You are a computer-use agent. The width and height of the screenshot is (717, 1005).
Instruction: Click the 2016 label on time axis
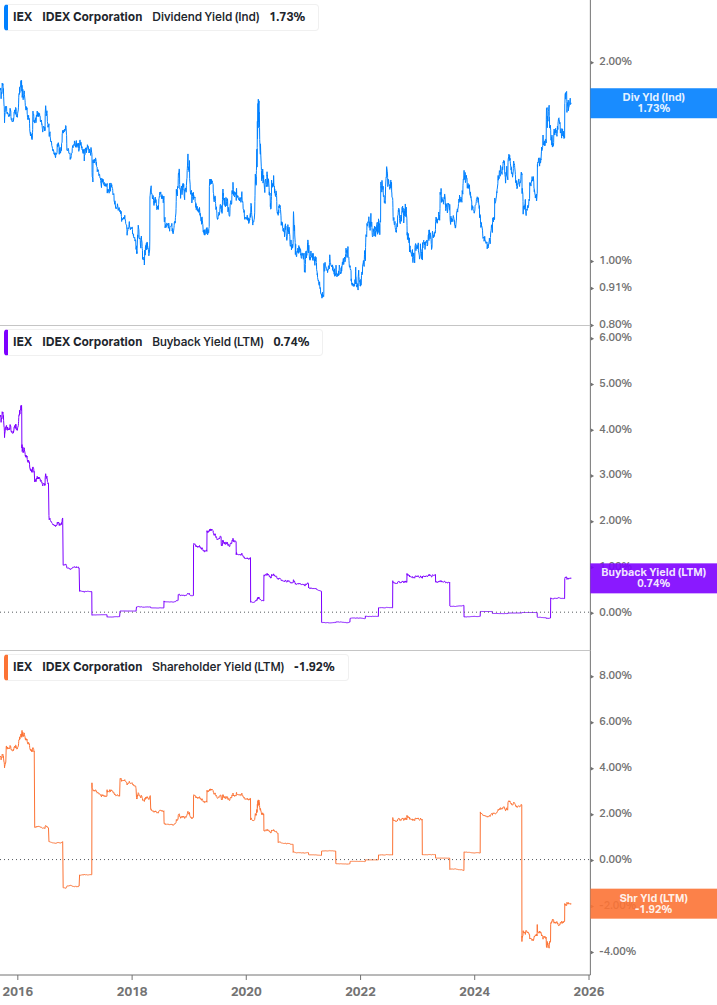coord(17,992)
